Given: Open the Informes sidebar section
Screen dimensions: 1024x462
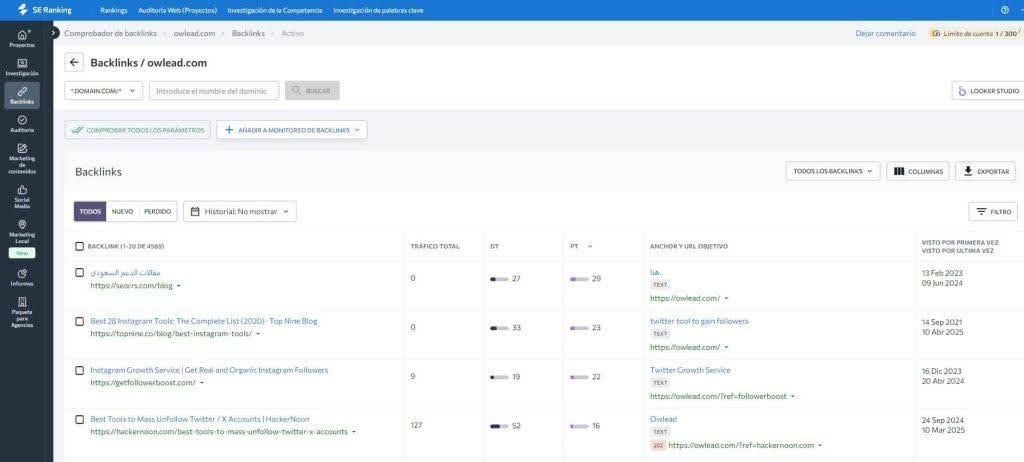Looking at the screenshot, I should [22, 277].
